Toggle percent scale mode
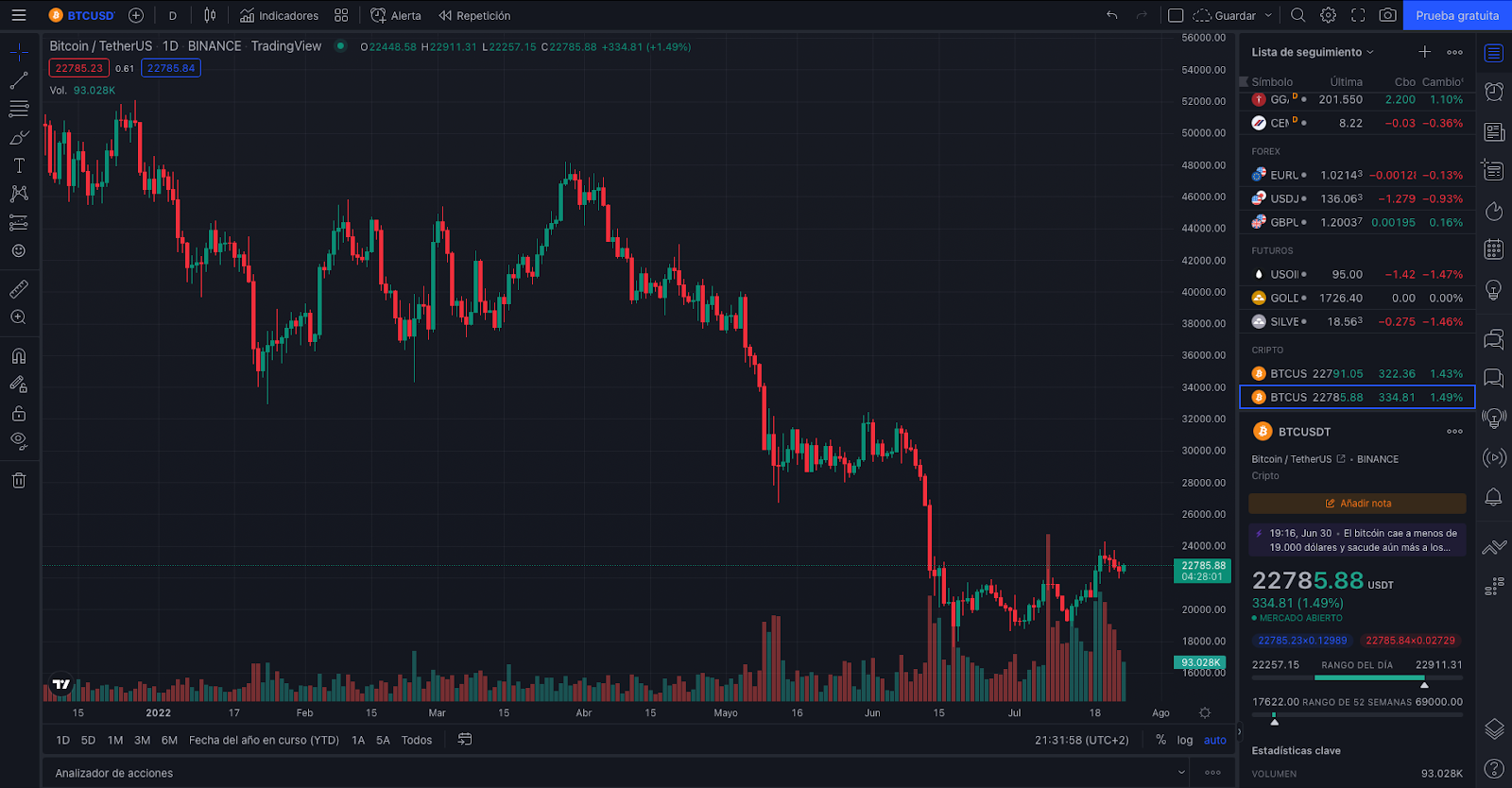This screenshot has height=788, width=1512. point(1160,740)
